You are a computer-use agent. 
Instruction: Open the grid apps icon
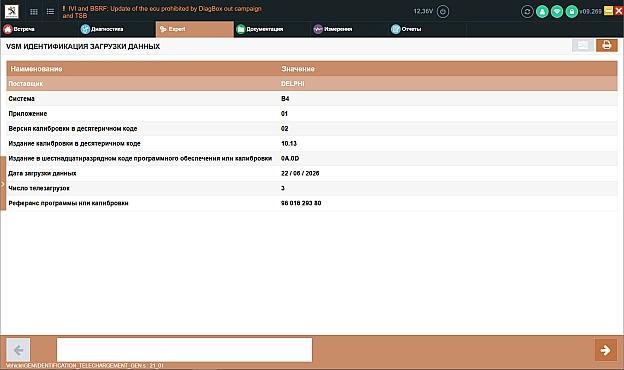(34, 12)
